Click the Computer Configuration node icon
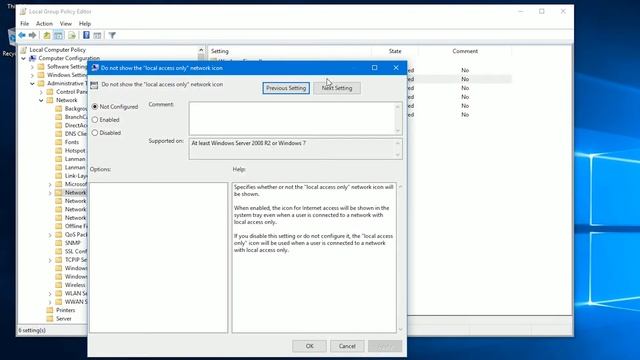The height and width of the screenshot is (360, 640). click(33, 58)
